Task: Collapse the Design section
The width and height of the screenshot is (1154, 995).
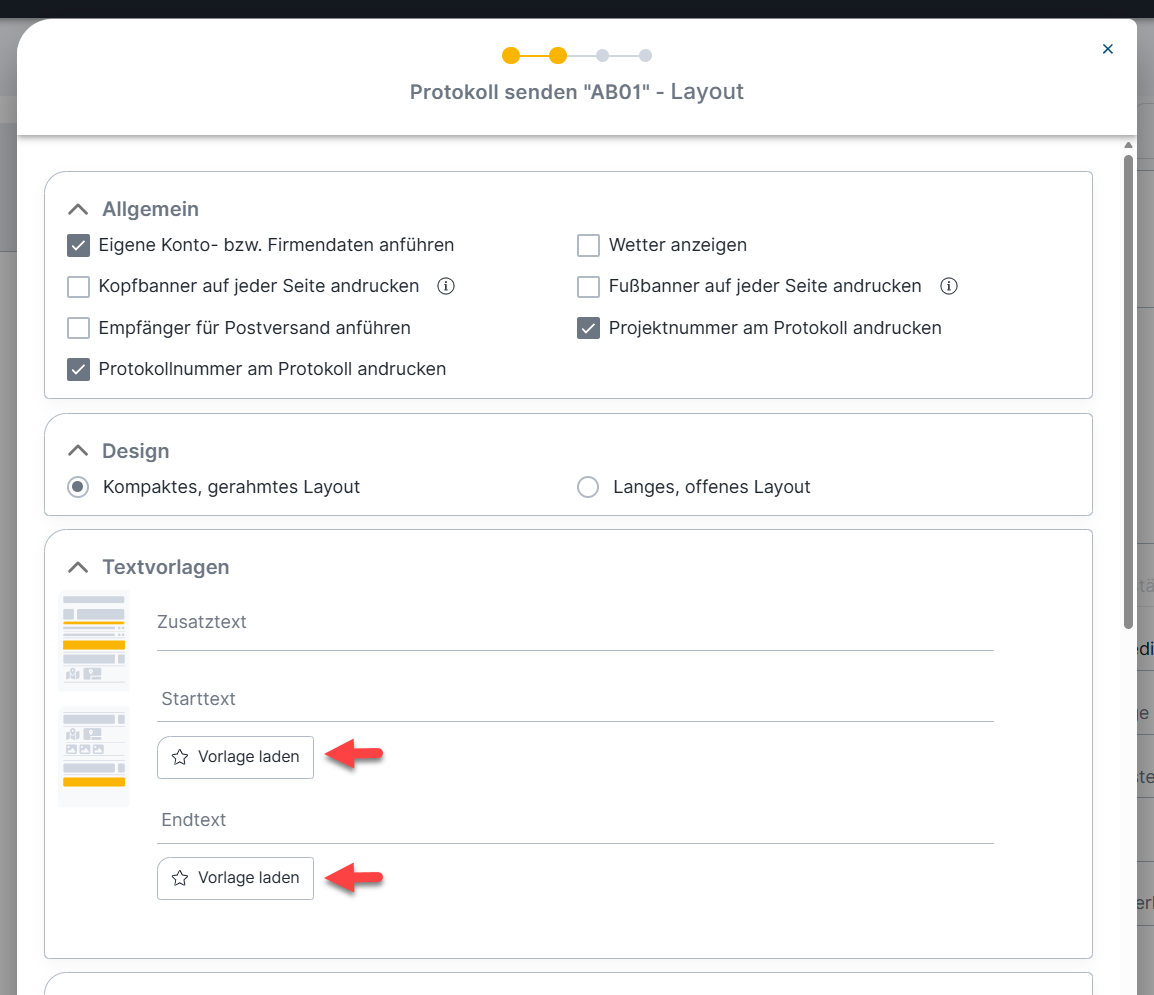Action: click(77, 452)
